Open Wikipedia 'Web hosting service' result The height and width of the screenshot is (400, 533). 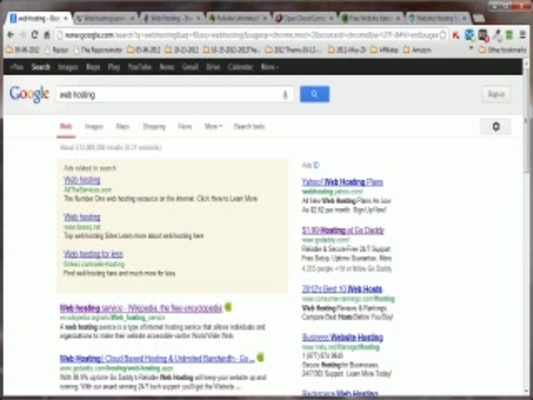pyautogui.click(x=141, y=308)
